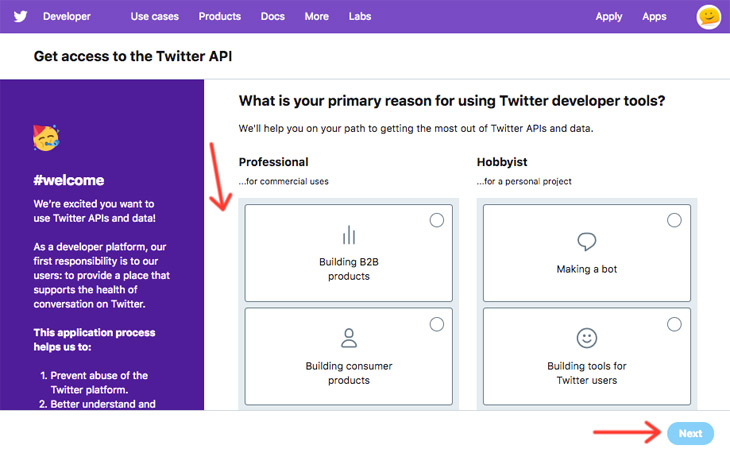Click the Get access to the Twitter API title
Image resolution: width=730 pixels, height=453 pixels.
coord(133,56)
